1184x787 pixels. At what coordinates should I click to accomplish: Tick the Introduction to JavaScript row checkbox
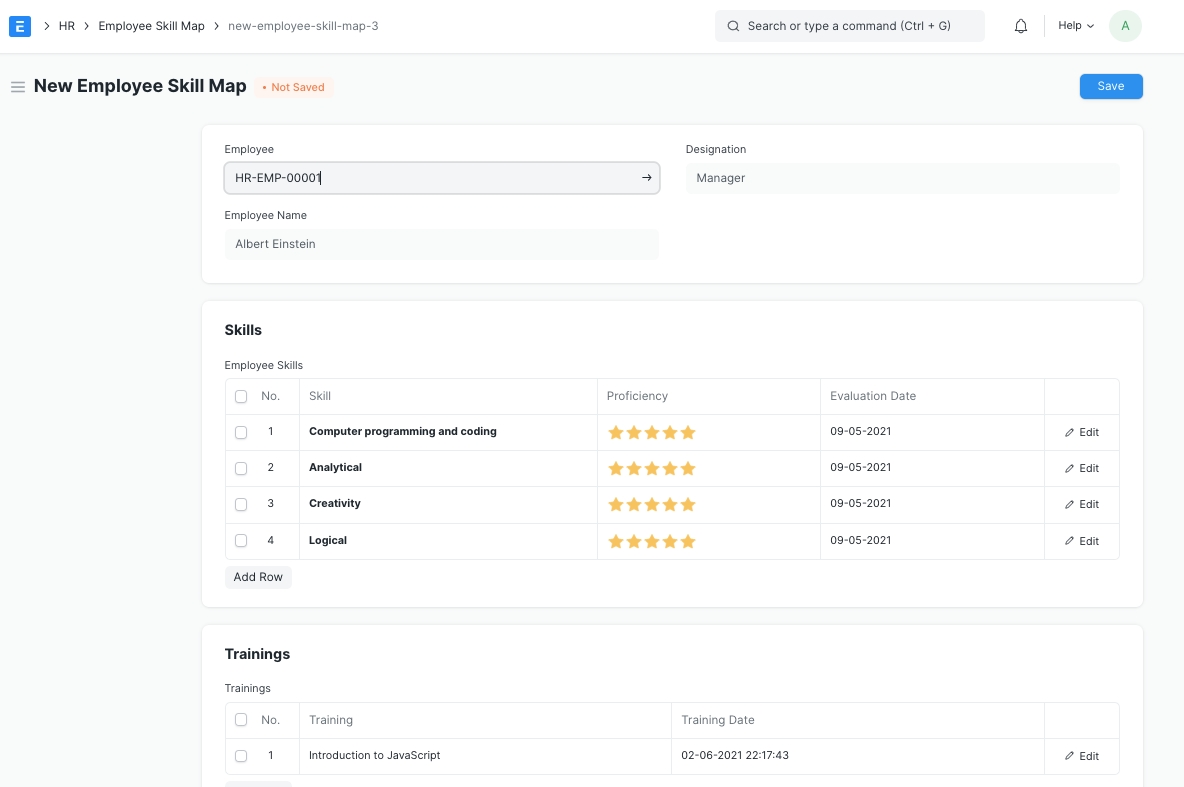click(x=241, y=757)
